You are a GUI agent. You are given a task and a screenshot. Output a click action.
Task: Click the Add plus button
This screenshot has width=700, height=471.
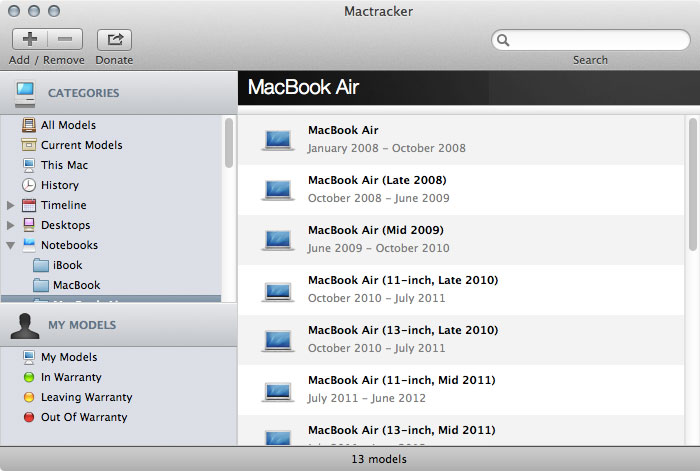(x=29, y=39)
